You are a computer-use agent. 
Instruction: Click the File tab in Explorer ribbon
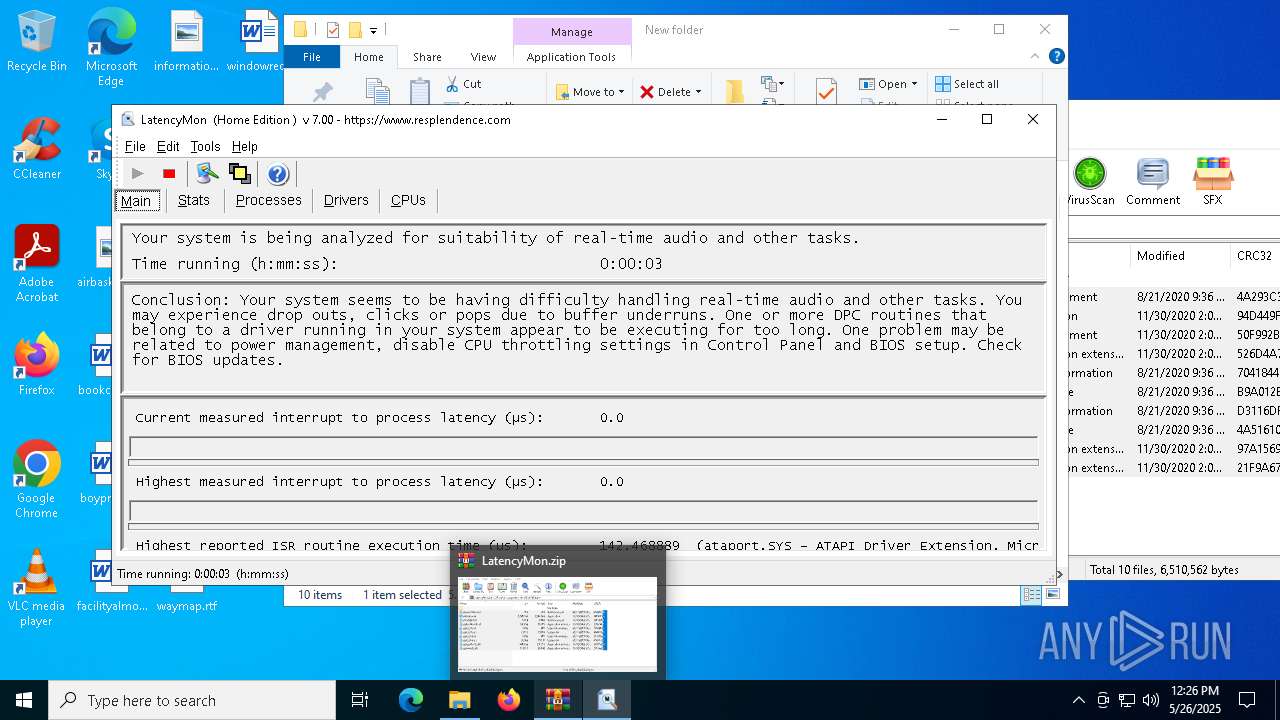(x=312, y=57)
